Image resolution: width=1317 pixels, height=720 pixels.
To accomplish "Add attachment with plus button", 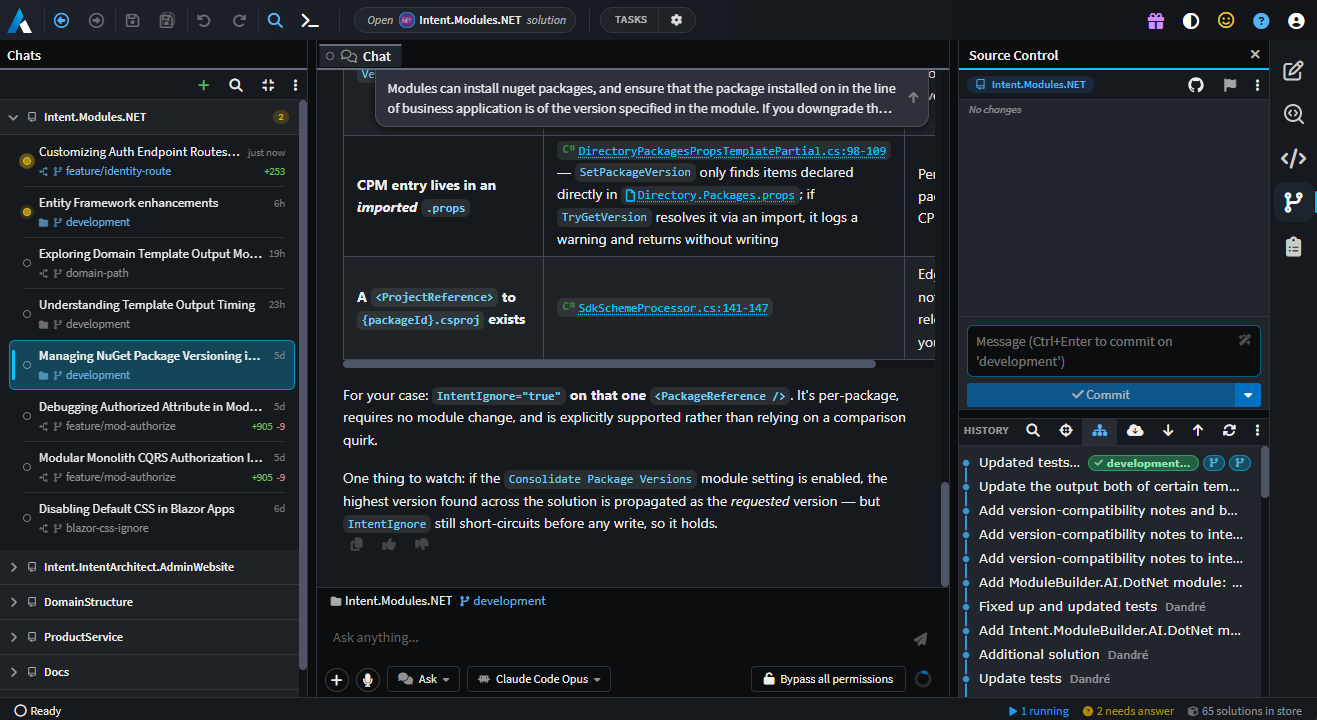I will pos(337,679).
